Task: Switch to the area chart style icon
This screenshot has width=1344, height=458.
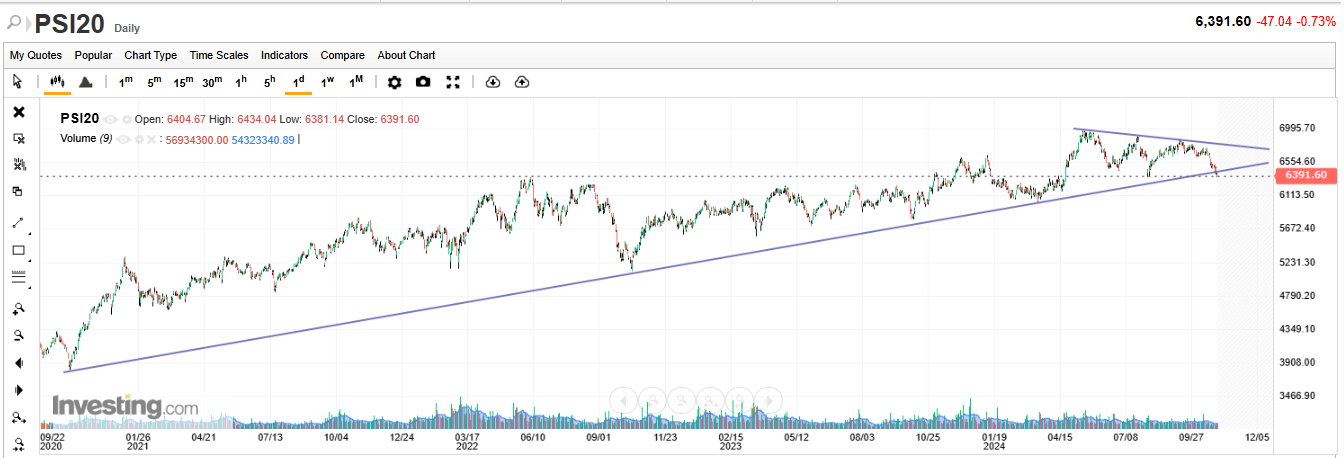Action: point(85,82)
